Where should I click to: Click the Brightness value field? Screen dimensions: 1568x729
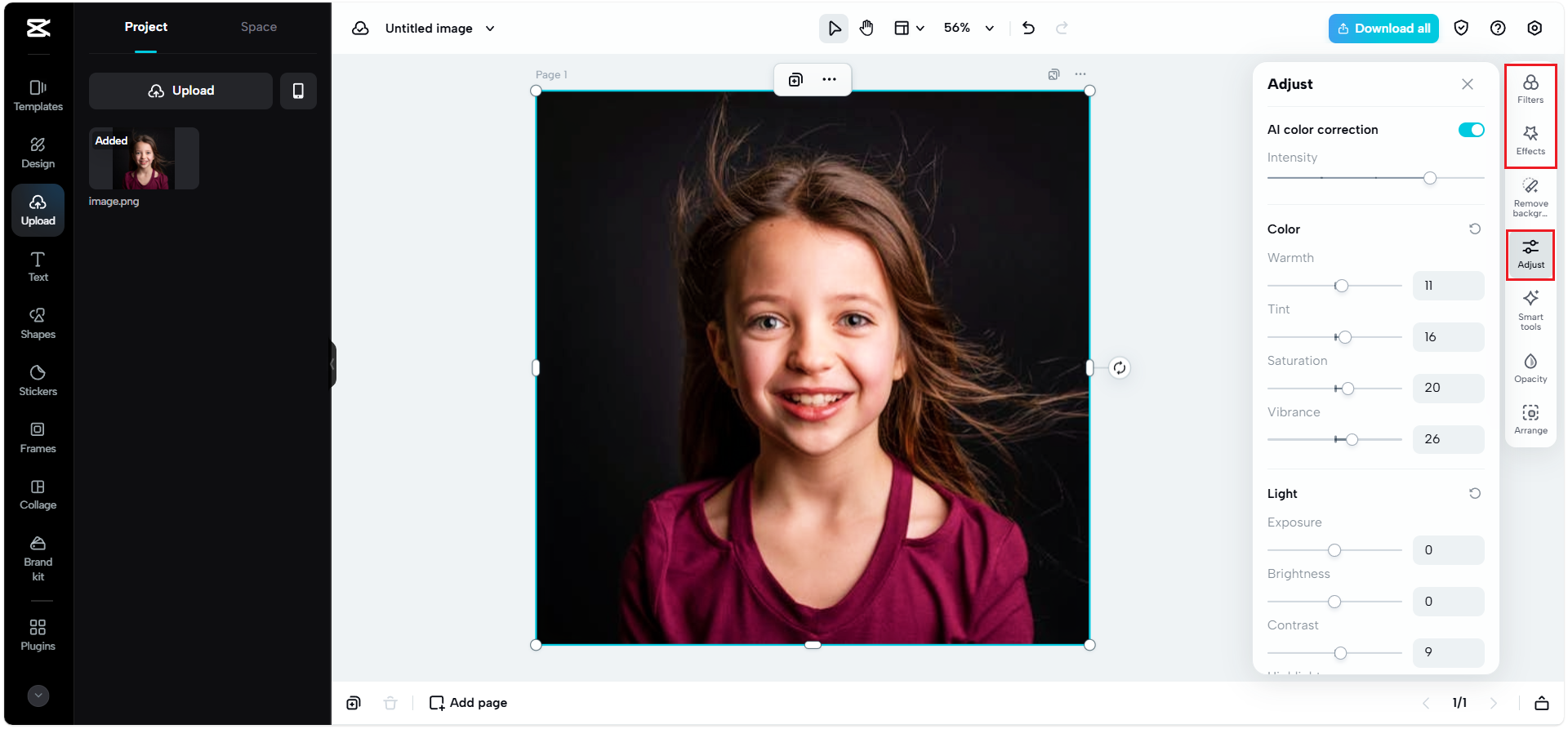(x=1448, y=602)
